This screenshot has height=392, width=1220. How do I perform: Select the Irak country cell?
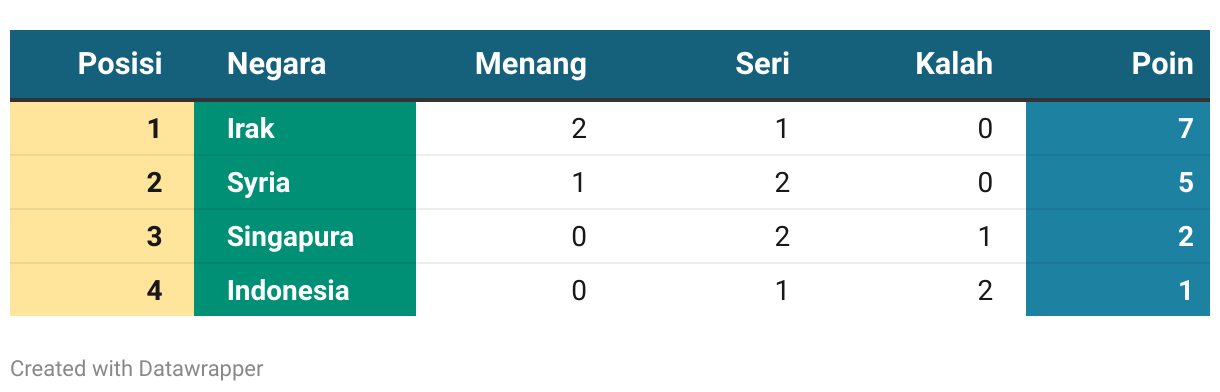pos(305,128)
